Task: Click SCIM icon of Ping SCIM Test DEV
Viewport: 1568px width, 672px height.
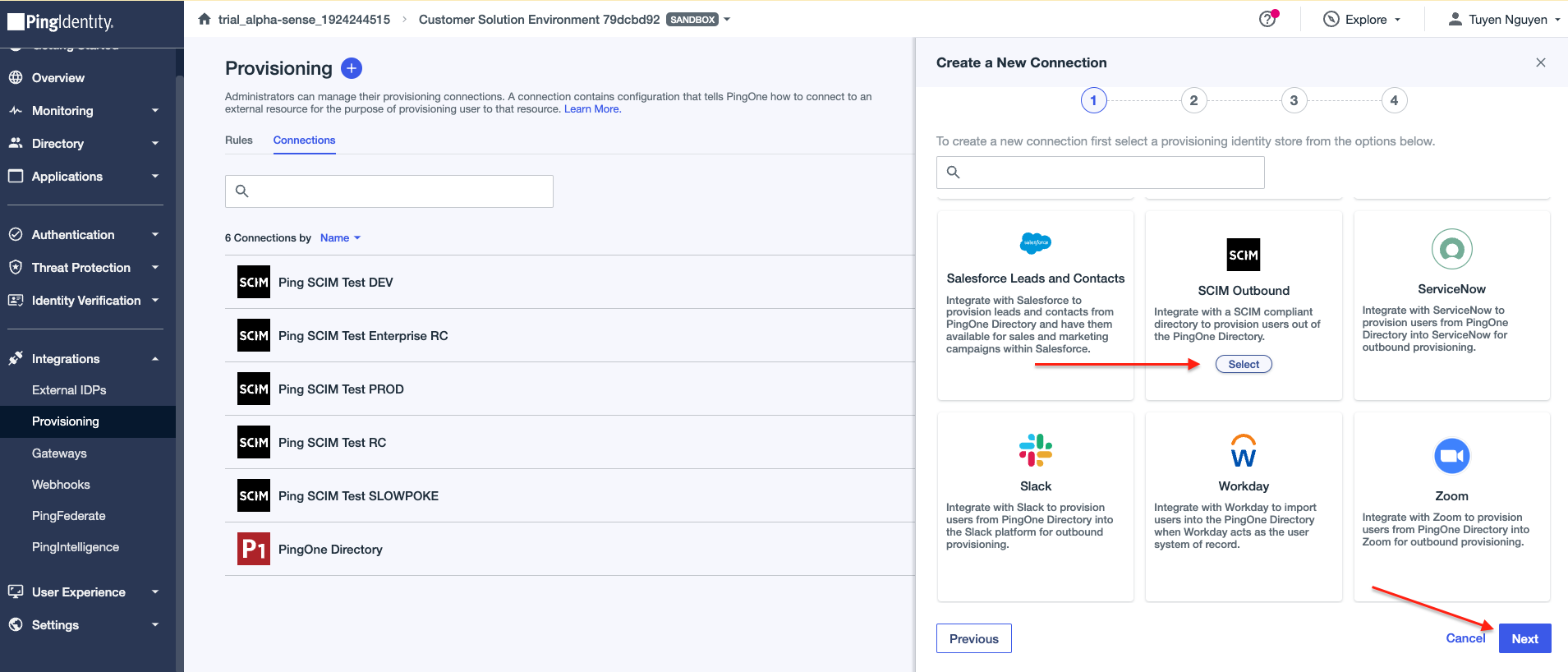Action: coord(254,282)
